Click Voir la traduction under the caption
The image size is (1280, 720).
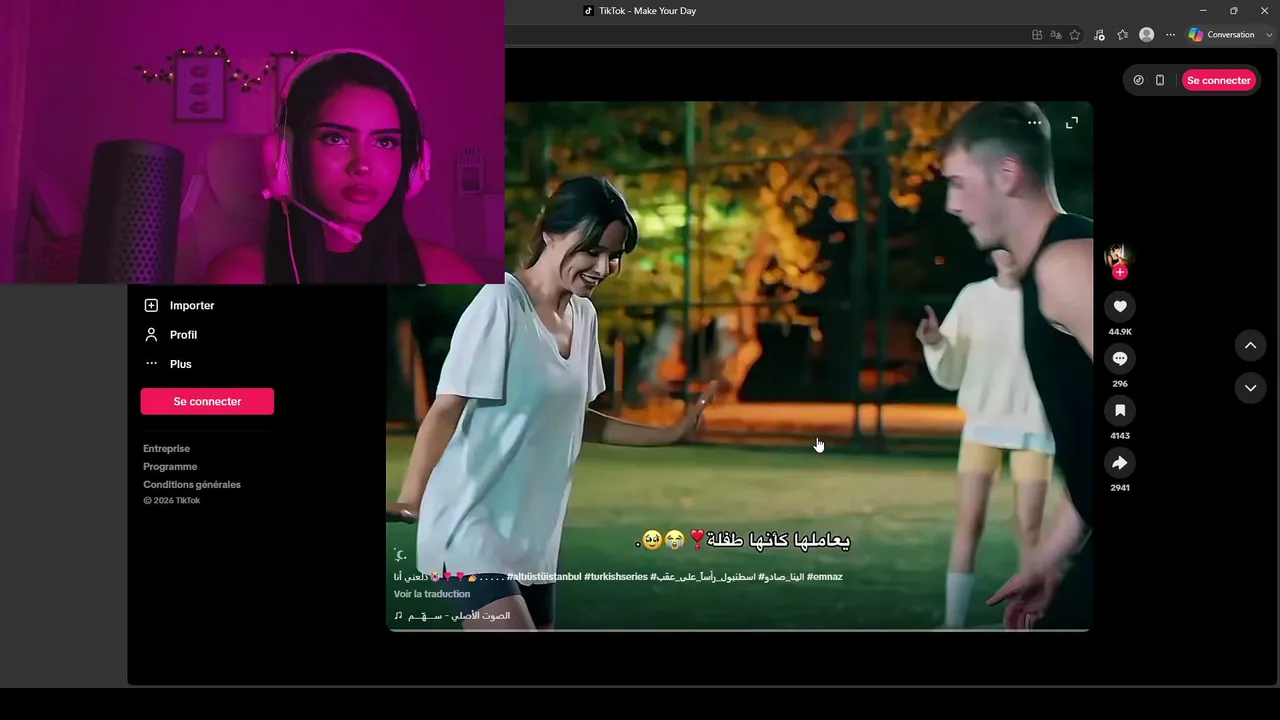click(x=432, y=594)
